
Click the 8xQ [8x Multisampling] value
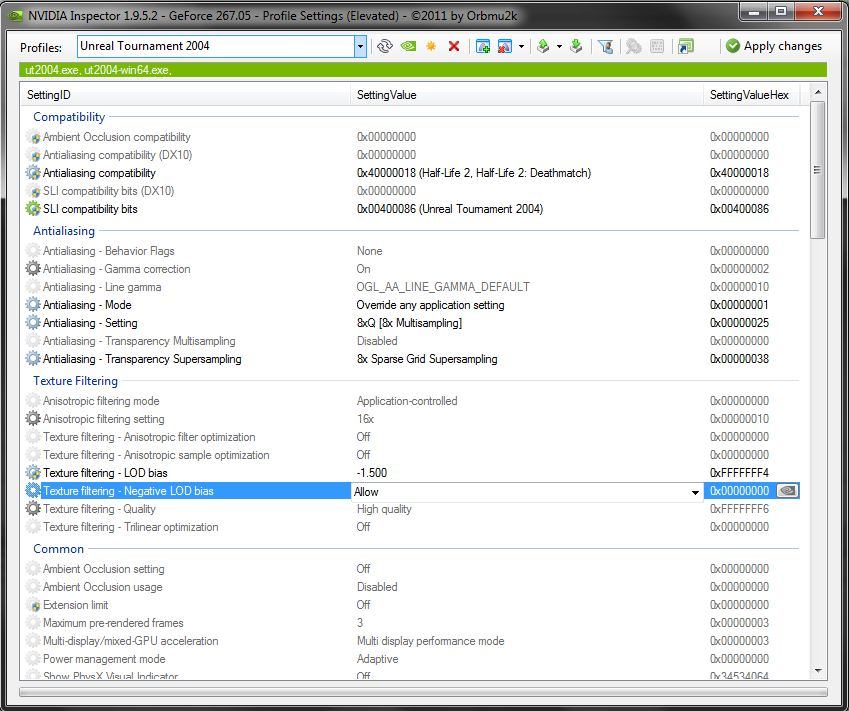coord(409,323)
